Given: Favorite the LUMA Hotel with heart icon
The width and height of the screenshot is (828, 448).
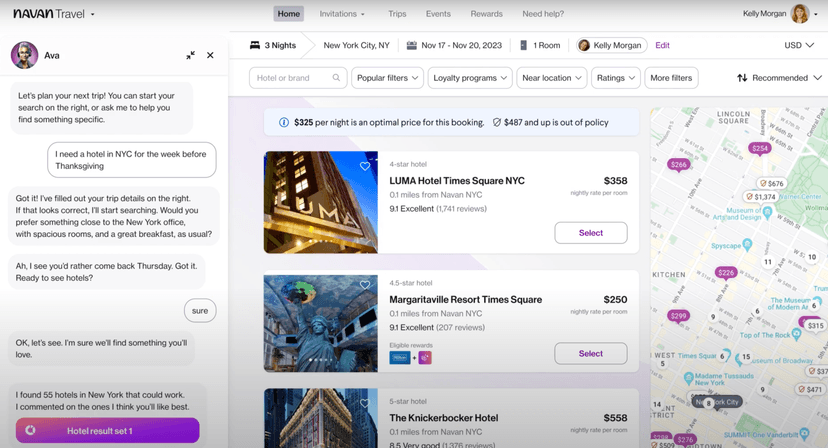Looking at the screenshot, I should 365,166.
